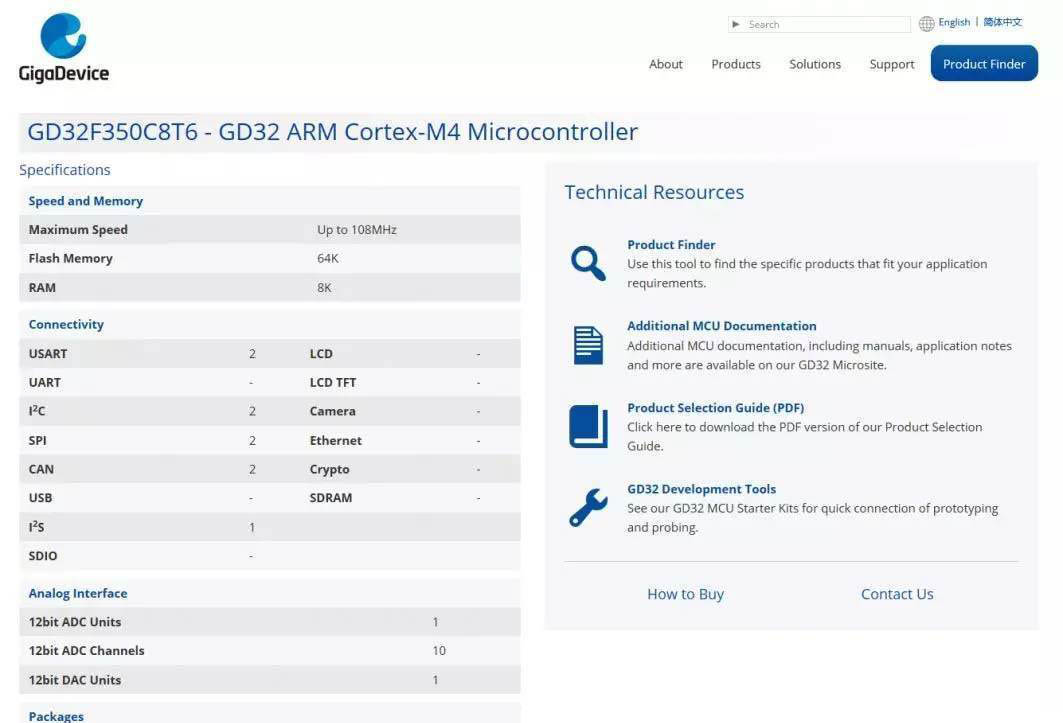Click the Specifications heading
The width and height of the screenshot is (1063, 723).
(64, 170)
